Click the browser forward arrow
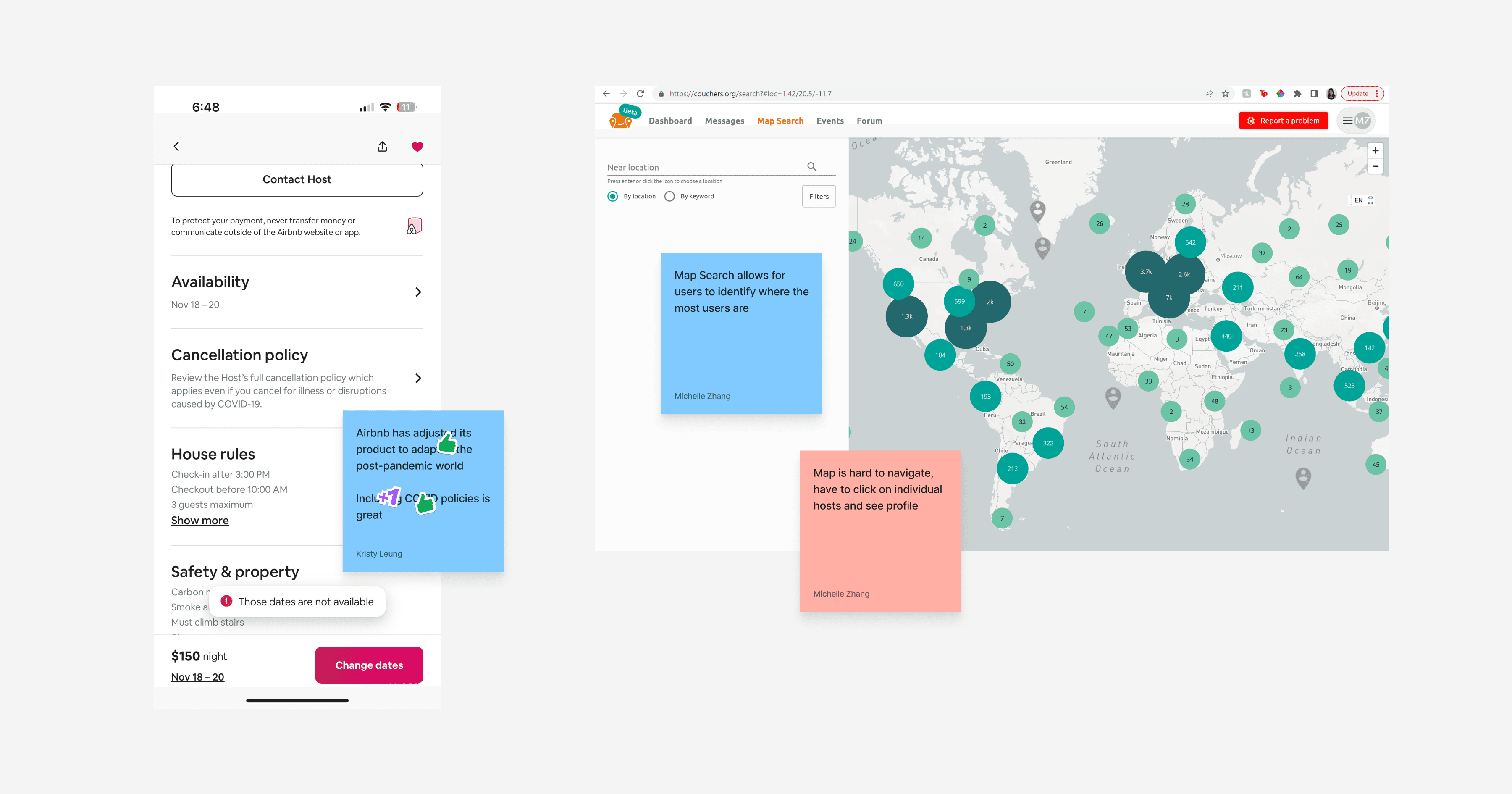Viewport: 1512px width, 794px height. click(623, 93)
